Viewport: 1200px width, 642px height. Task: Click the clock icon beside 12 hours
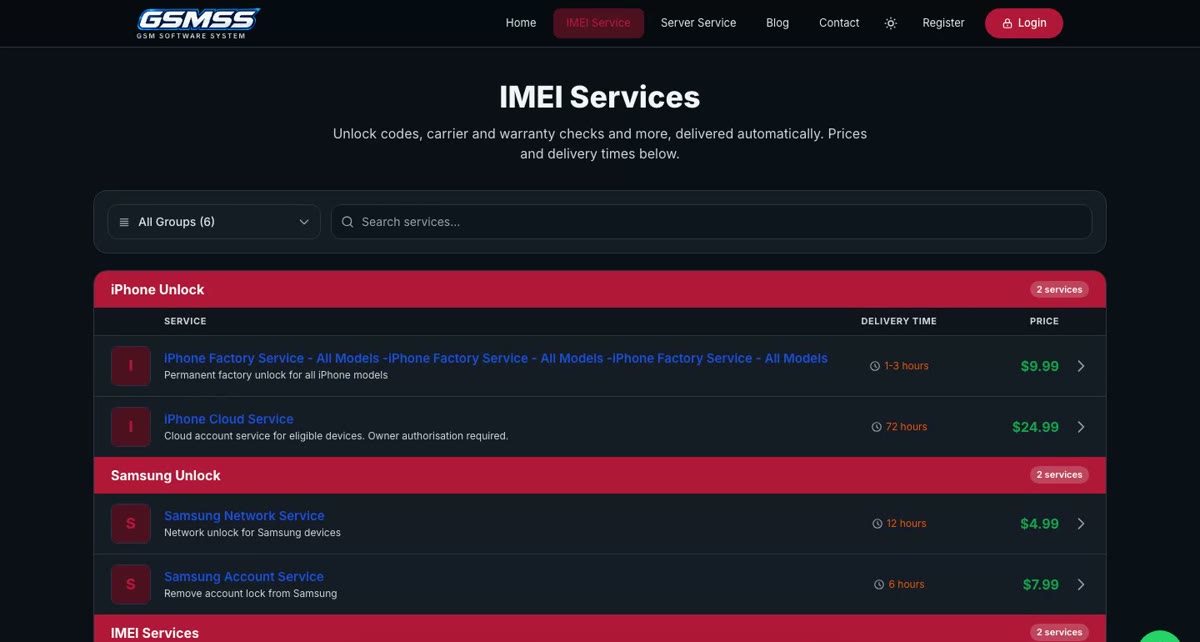[x=877, y=524]
